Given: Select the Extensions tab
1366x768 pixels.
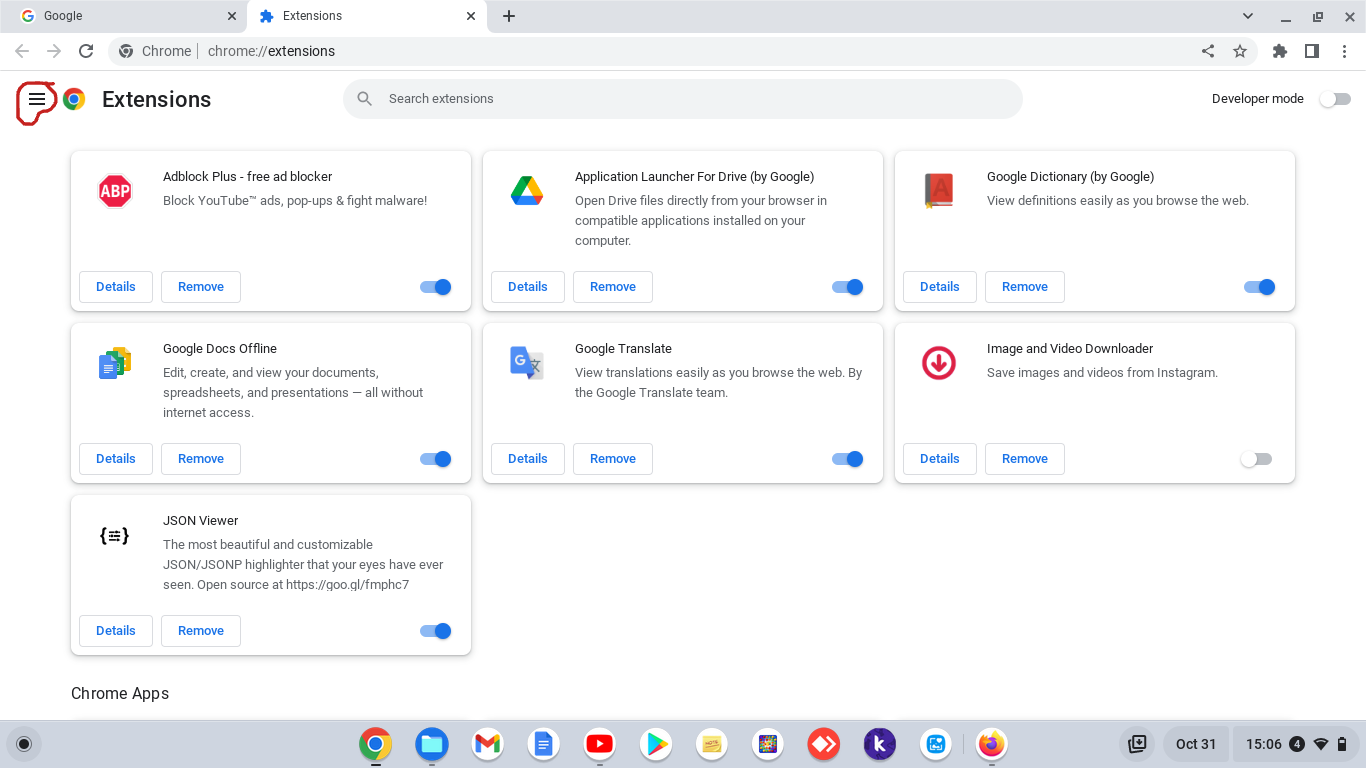Looking at the screenshot, I should (366, 16).
